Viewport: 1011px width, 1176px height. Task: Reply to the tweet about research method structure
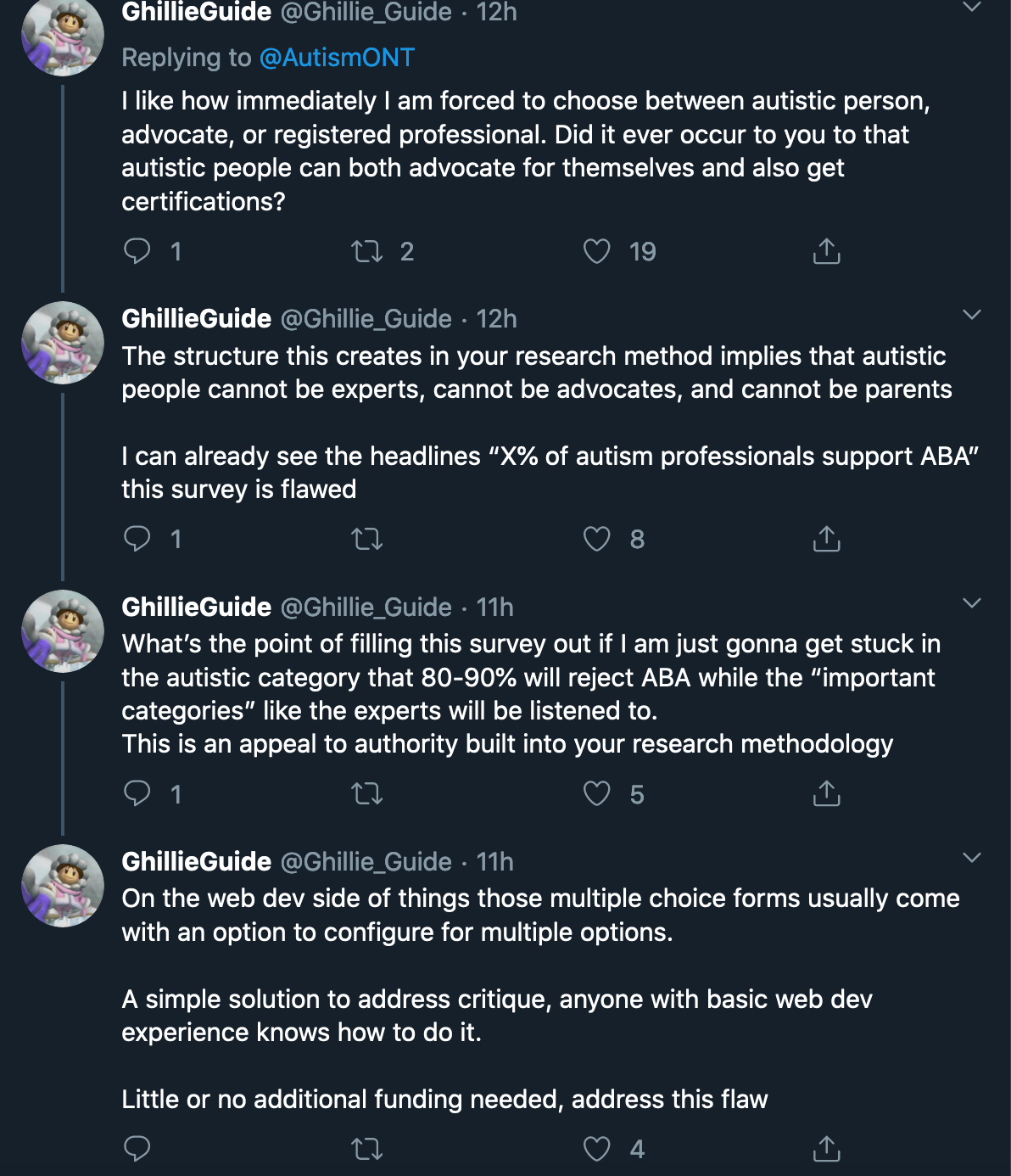[x=138, y=540]
